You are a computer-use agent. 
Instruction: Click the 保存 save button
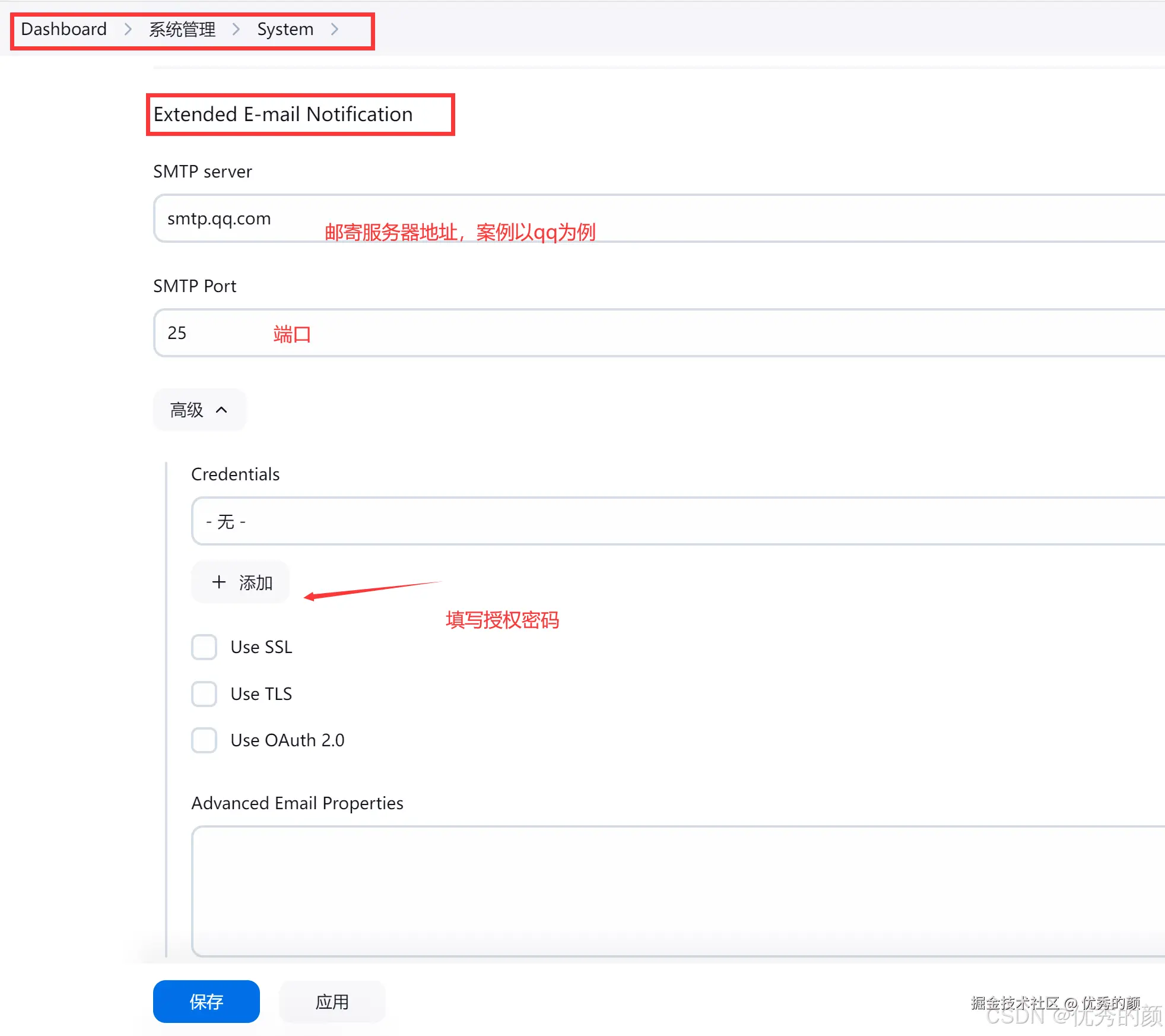[206, 1002]
